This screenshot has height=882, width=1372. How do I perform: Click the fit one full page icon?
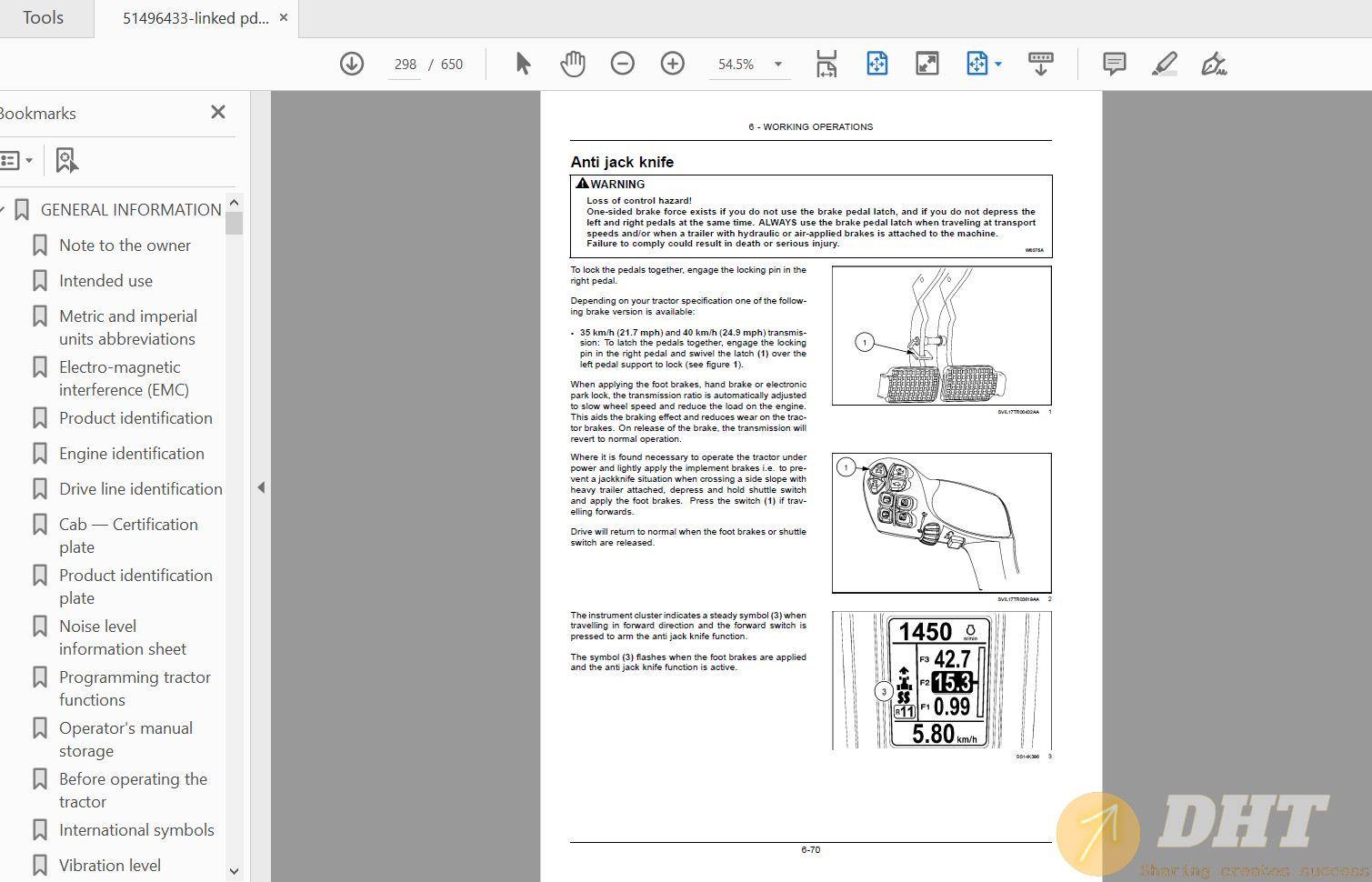877,64
